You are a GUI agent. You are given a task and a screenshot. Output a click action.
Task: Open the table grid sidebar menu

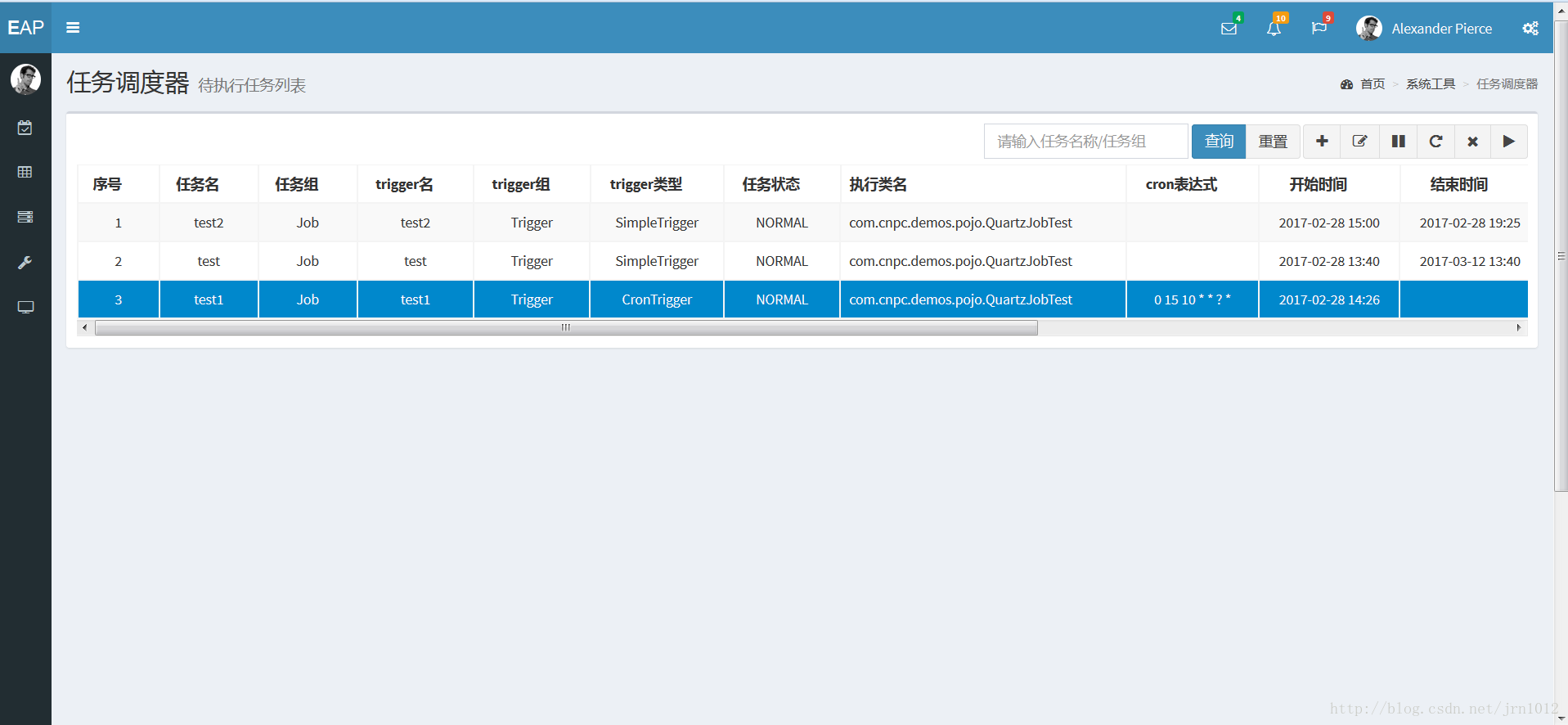tap(25, 172)
